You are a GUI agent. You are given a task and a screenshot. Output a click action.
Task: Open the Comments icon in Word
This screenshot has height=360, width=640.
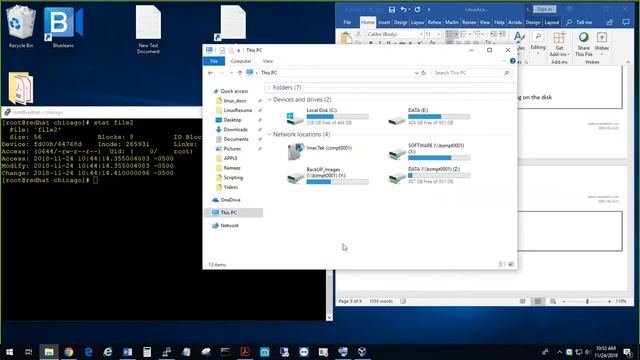[x=626, y=22]
